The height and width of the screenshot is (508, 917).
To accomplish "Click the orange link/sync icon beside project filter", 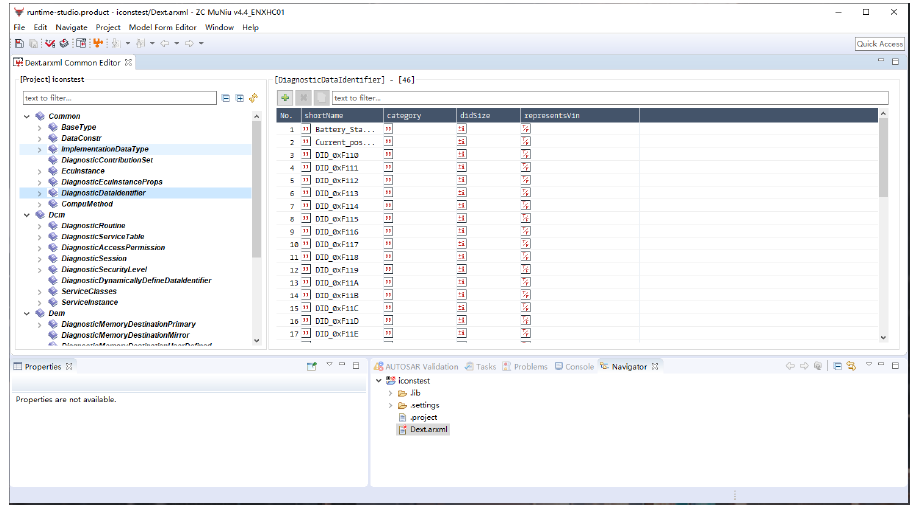I will [253, 98].
